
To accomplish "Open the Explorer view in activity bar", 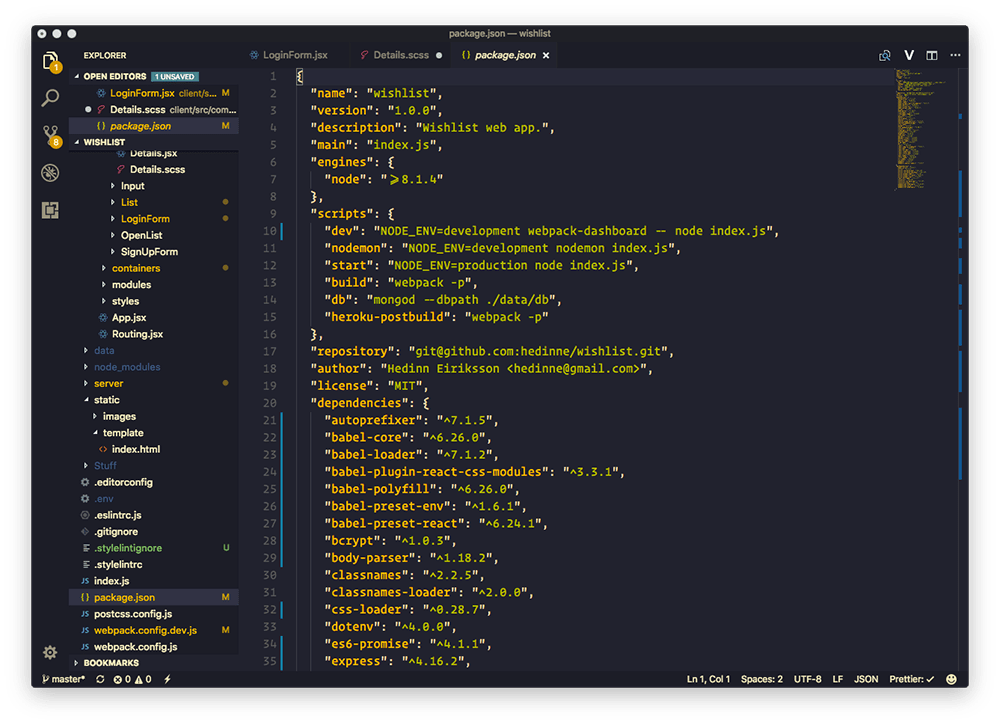I will click(50, 61).
